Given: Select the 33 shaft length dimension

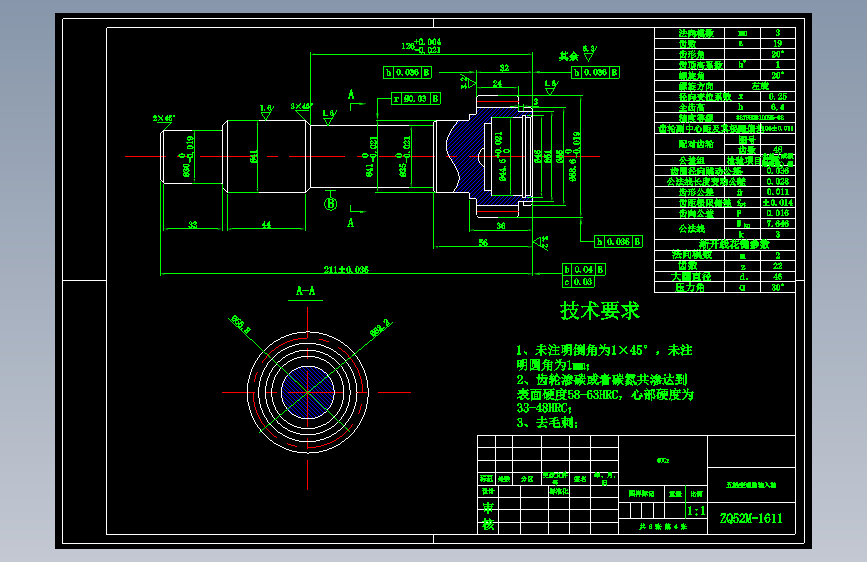Looking at the screenshot, I should [192, 225].
